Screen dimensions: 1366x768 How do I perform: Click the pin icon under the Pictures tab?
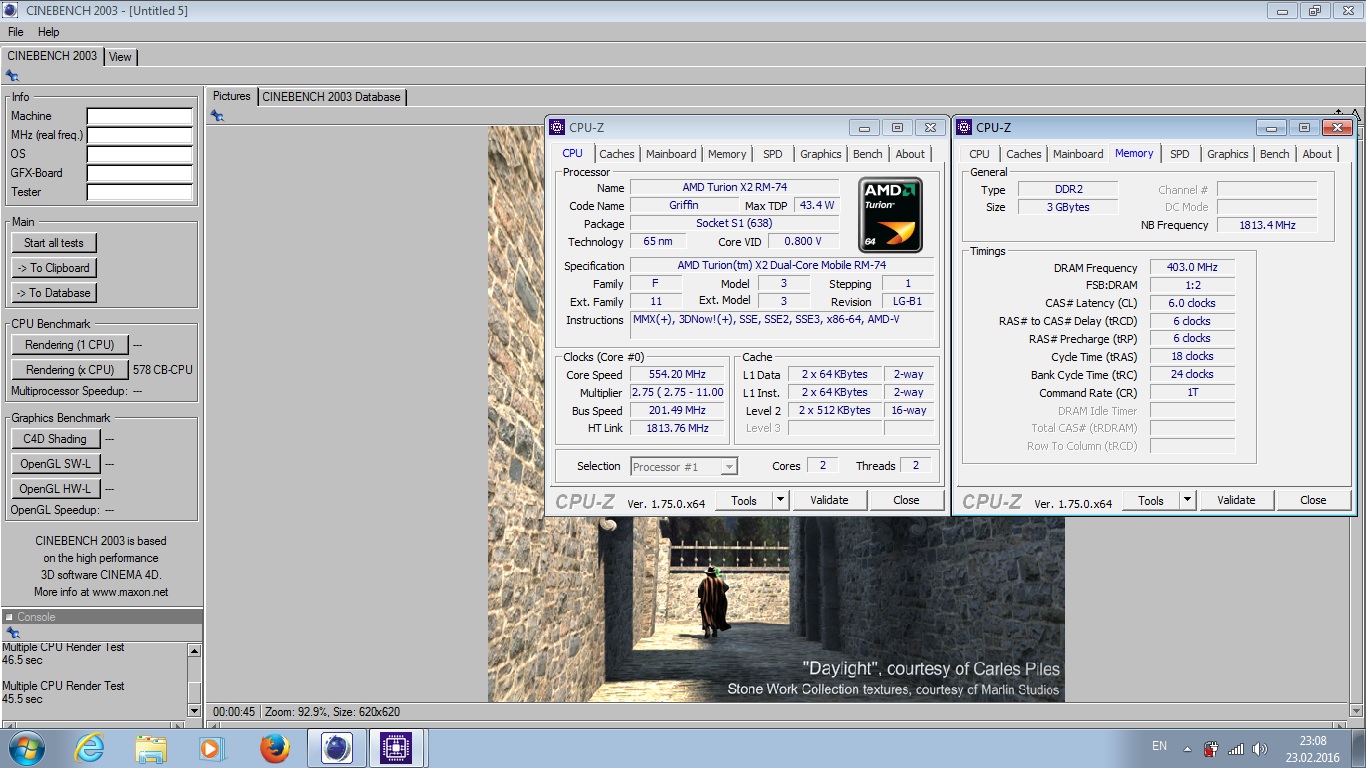tap(217, 116)
